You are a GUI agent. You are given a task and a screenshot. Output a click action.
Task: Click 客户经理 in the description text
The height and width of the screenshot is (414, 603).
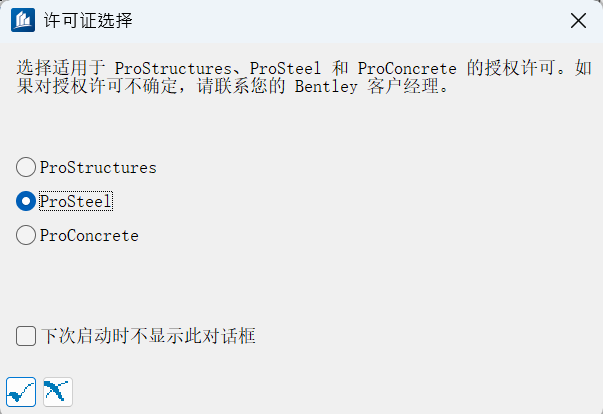coord(403,86)
